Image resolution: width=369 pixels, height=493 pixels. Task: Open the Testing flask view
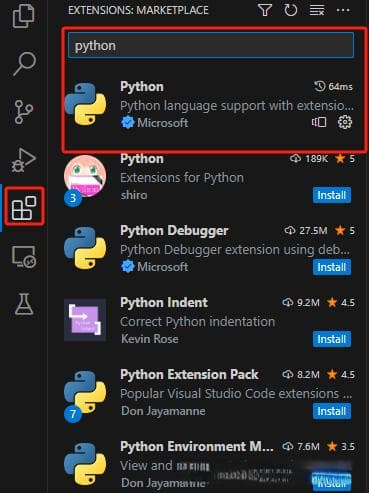[24, 304]
